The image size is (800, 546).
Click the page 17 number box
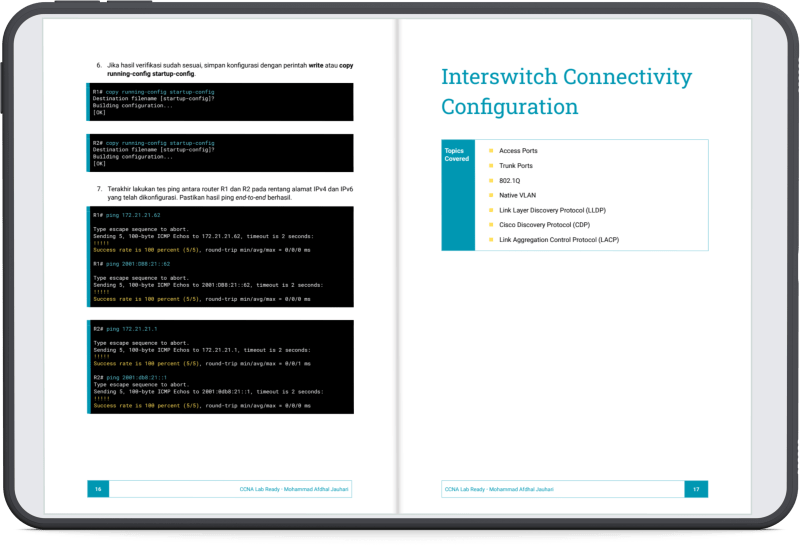click(x=696, y=489)
